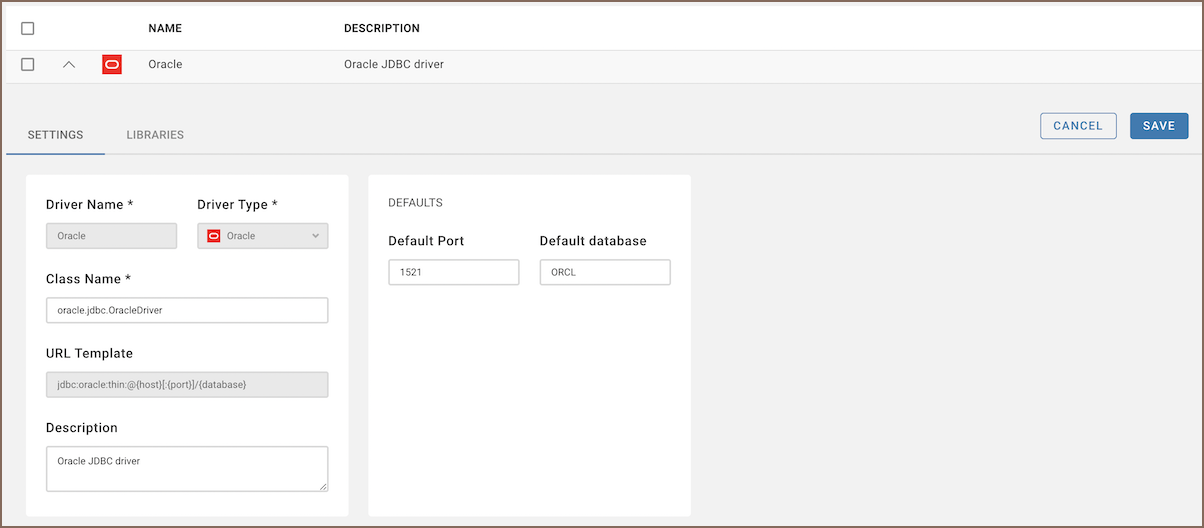Check the Oracle driver row checkbox
This screenshot has width=1204, height=528.
click(28, 65)
